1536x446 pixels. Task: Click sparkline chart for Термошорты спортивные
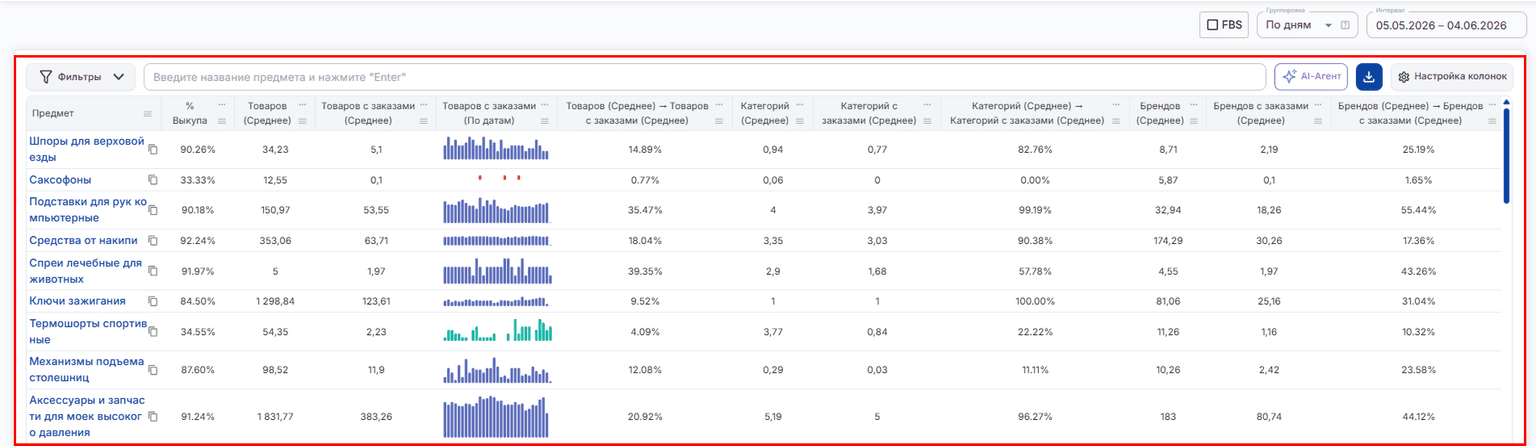tap(497, 331)
